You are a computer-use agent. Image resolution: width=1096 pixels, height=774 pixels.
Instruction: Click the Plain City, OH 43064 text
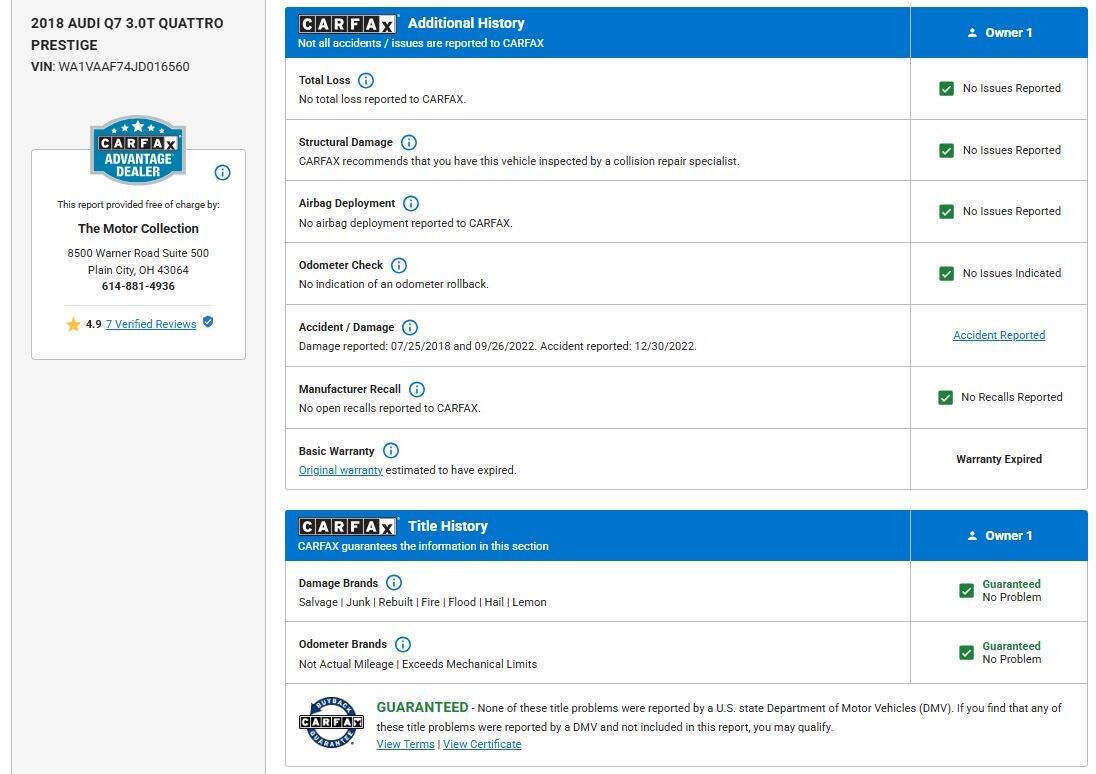point(138,270)
